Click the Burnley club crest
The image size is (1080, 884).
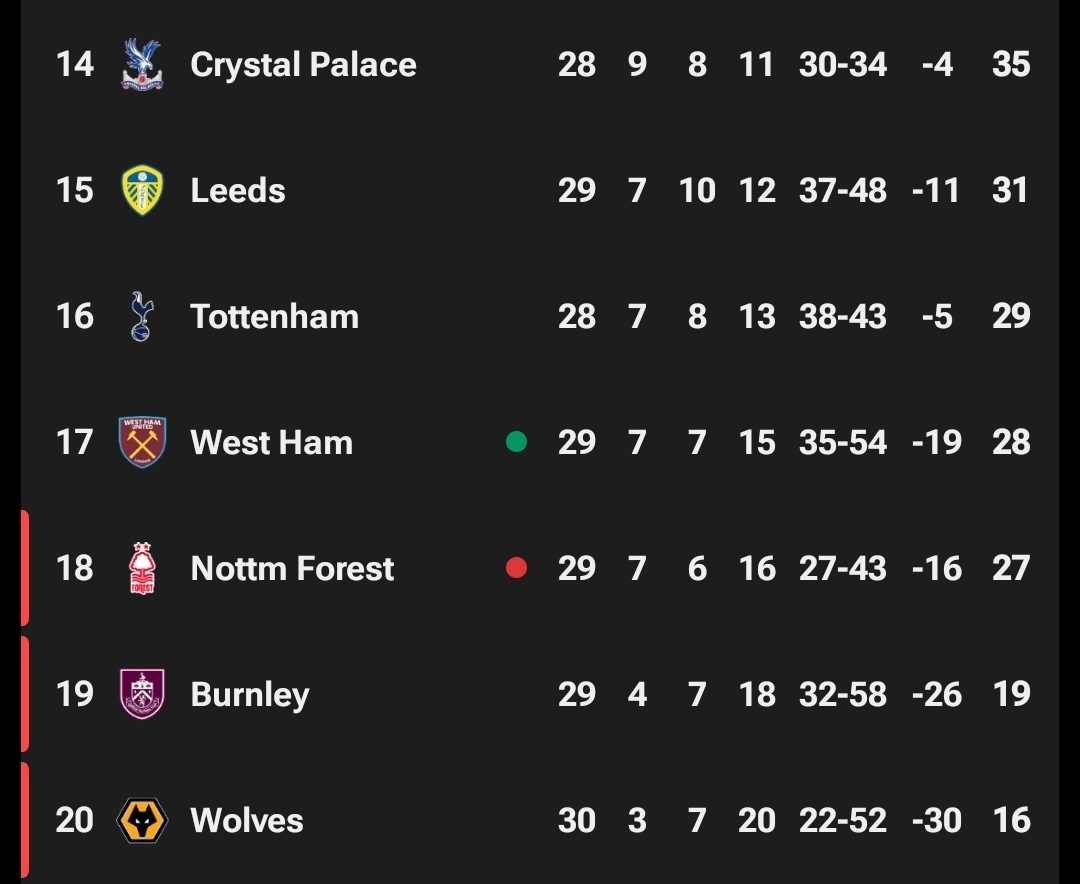[x=142, y=694]
